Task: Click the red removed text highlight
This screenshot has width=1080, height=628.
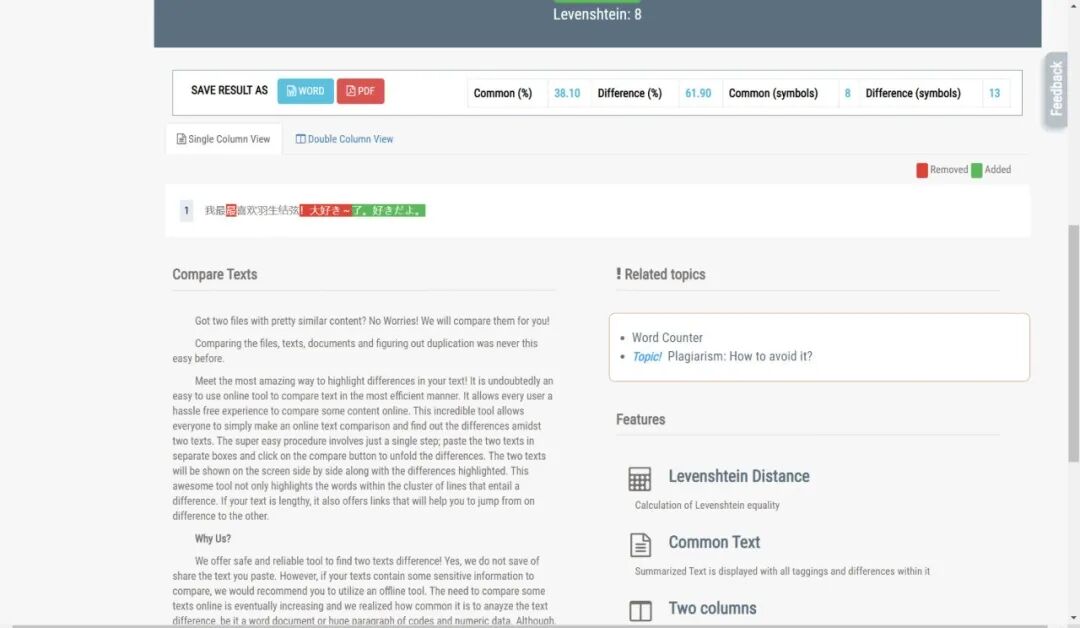Action: [325, 210]
